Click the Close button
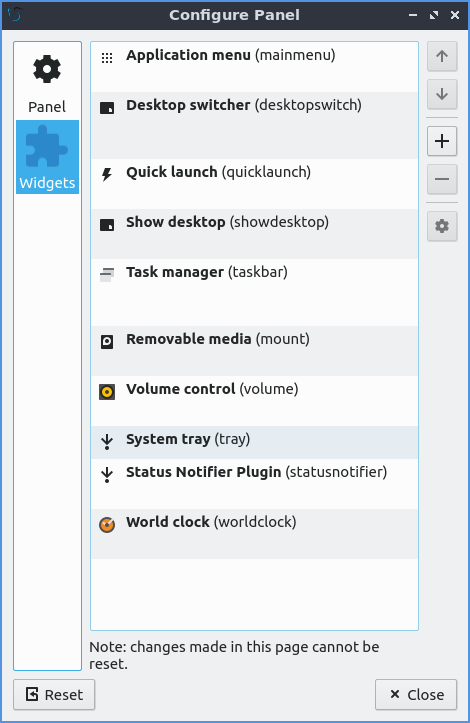Screen dimensions: 470x723 [x=416, y=694]
